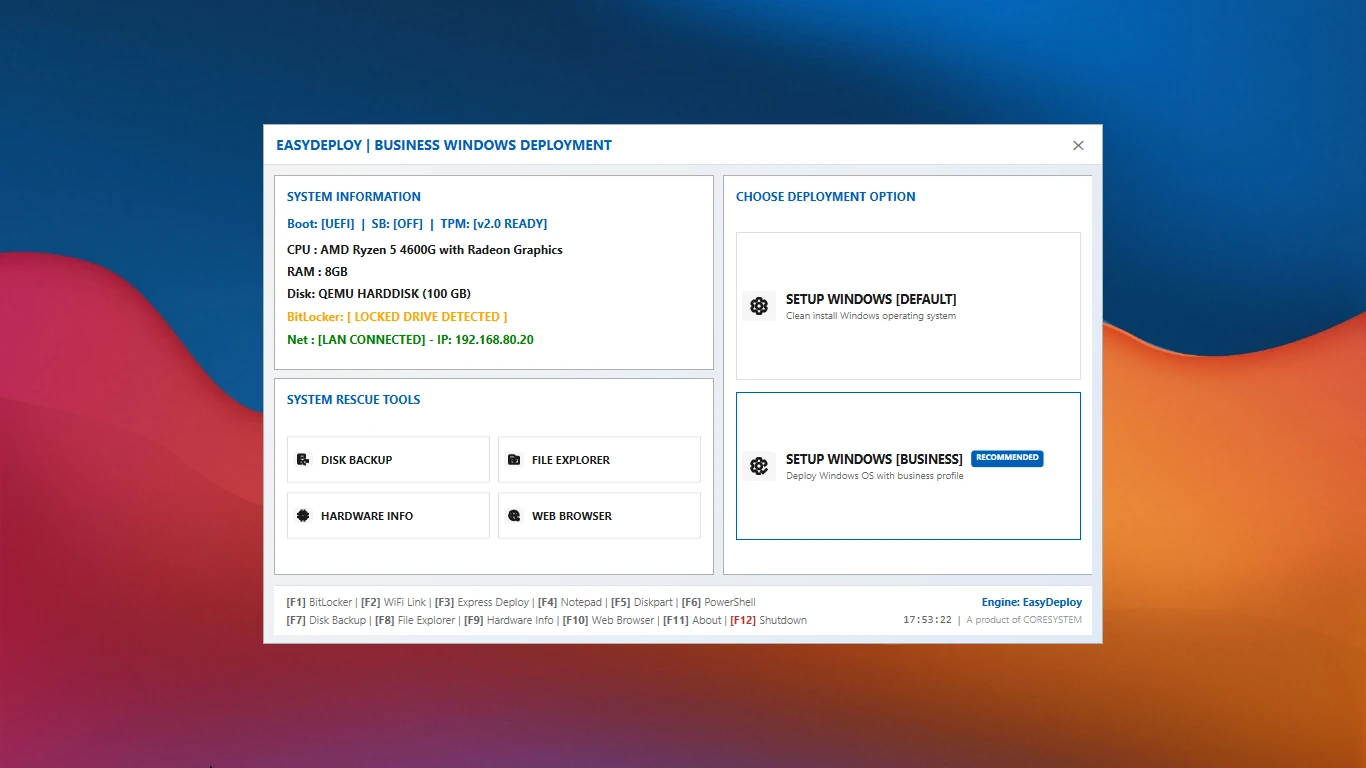Click the File Explorer folder icon
The image size is (1366, 768).
(514, 460)
